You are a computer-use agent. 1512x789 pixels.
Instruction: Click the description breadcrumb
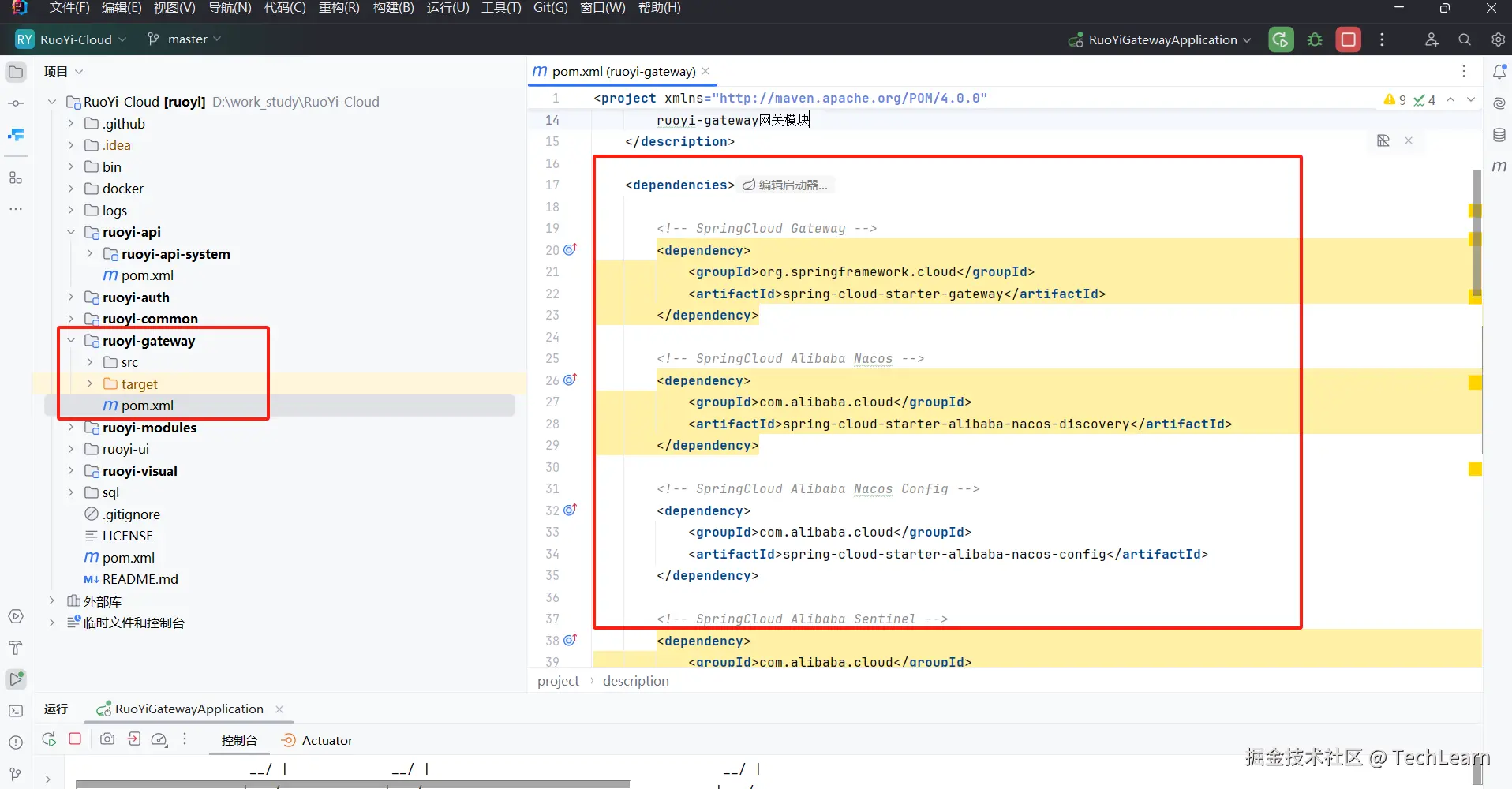click(x=636, y=681)
